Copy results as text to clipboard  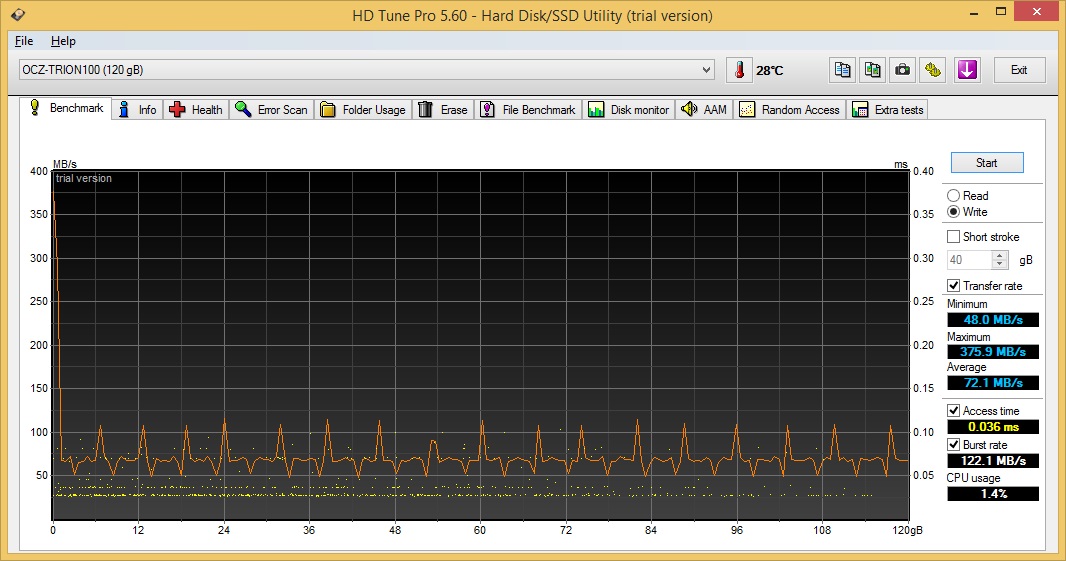point(843,70)
